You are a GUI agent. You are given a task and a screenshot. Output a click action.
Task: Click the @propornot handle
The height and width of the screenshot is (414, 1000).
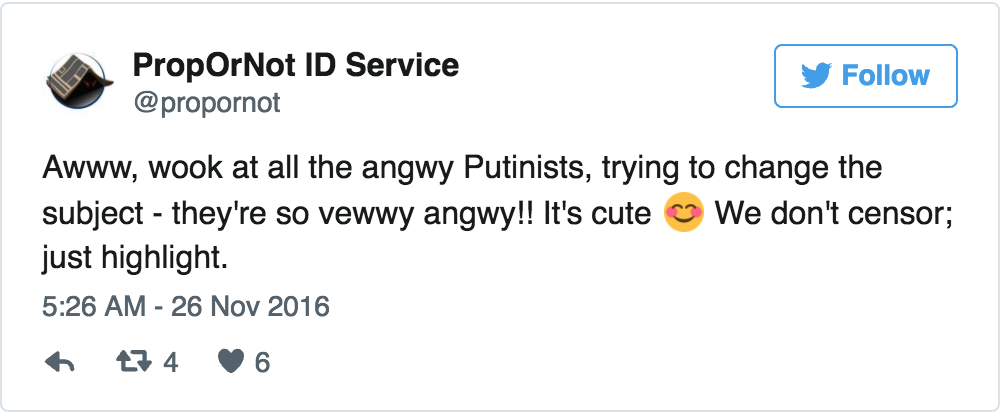point(206,103)
